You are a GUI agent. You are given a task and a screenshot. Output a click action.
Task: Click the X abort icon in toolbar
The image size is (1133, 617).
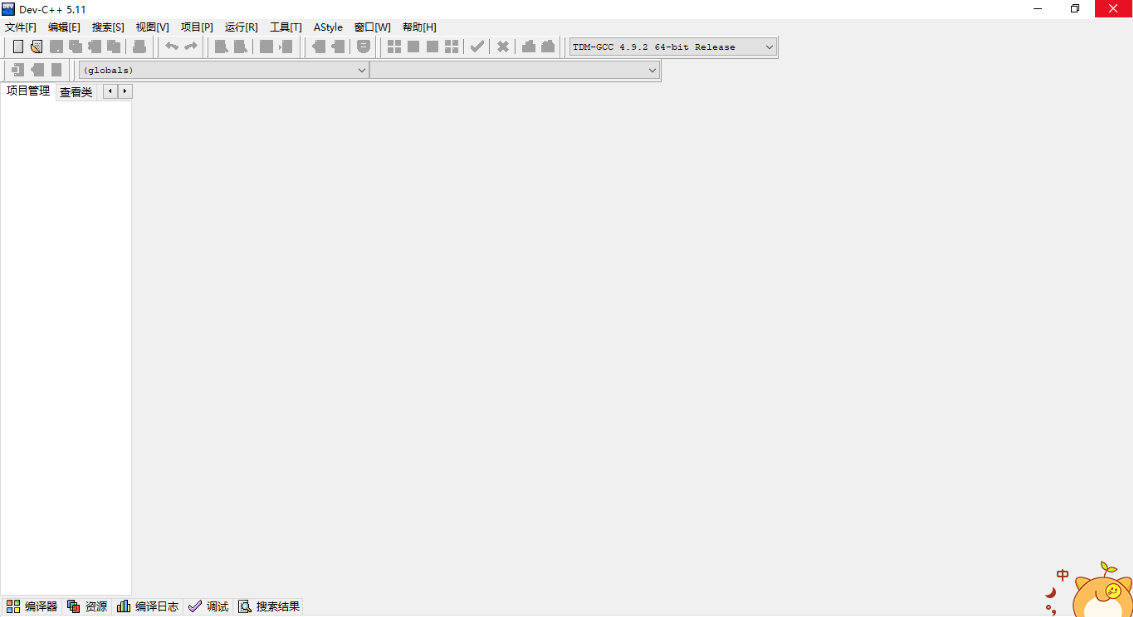503,47
